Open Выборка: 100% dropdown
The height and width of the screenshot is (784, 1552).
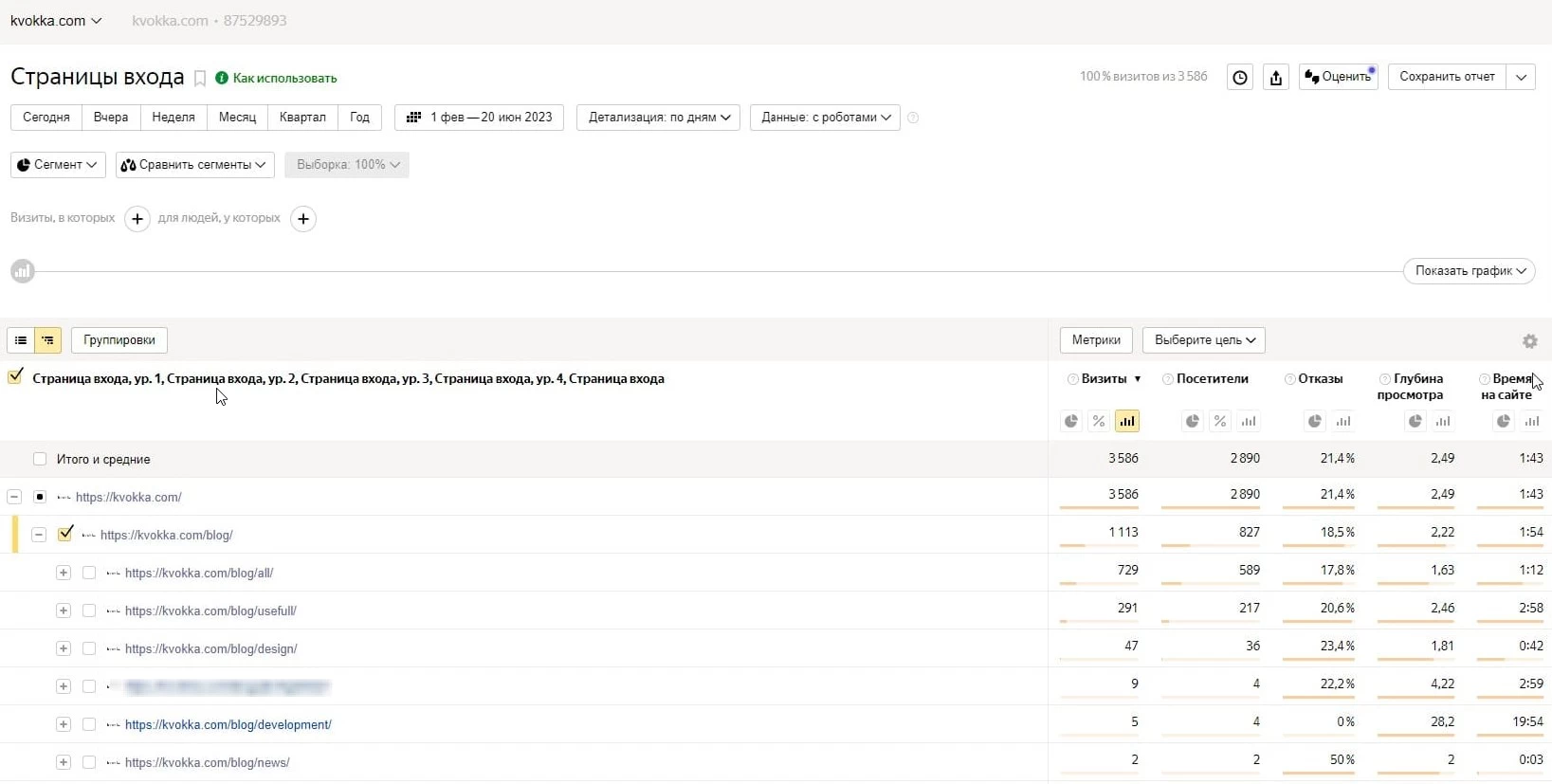click(347, 165)
